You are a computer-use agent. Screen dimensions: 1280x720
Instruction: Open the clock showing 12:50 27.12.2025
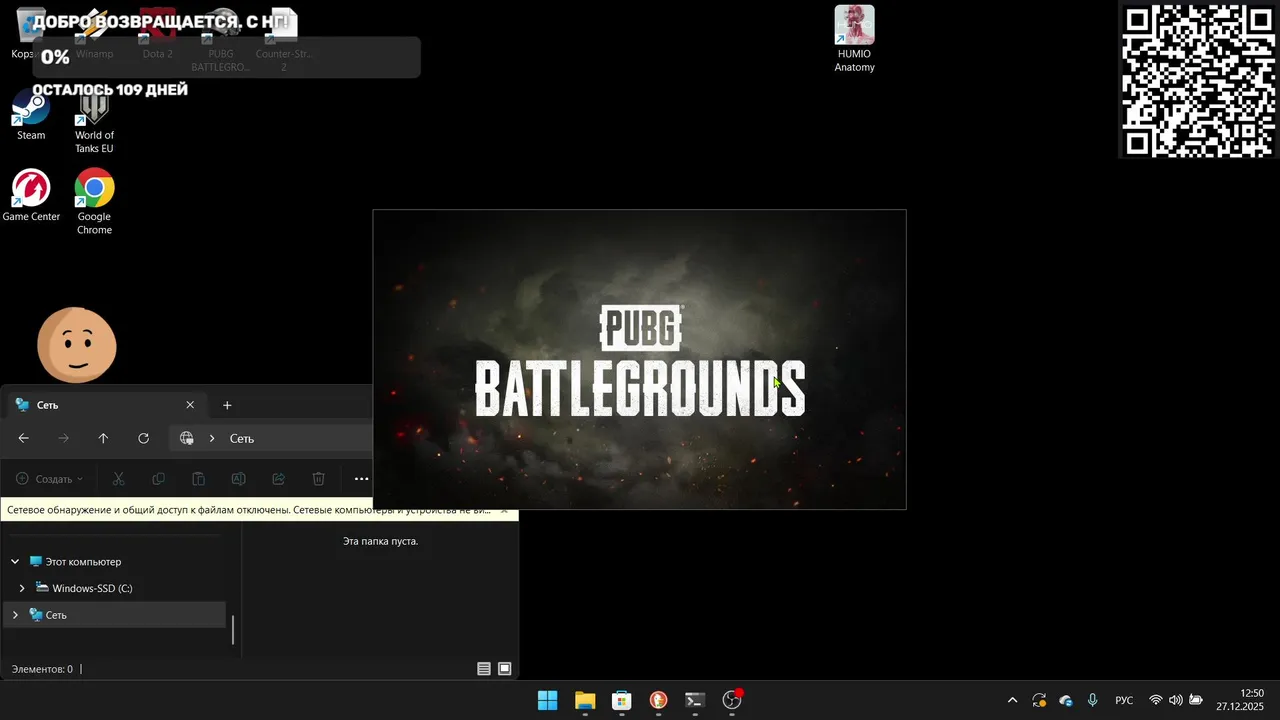tap(1240, 700)
